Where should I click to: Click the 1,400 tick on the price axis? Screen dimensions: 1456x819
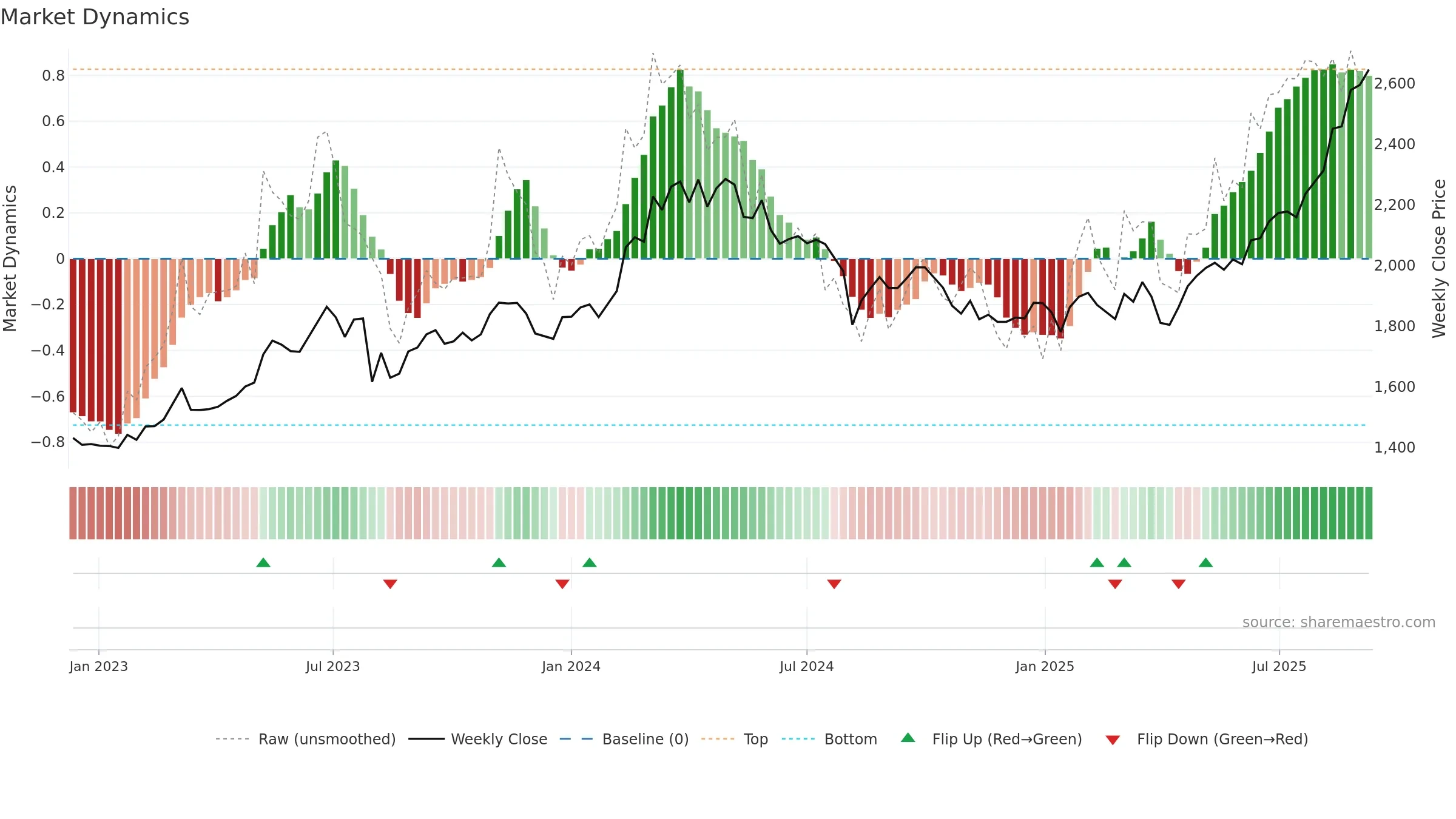tap(1395, 447)
